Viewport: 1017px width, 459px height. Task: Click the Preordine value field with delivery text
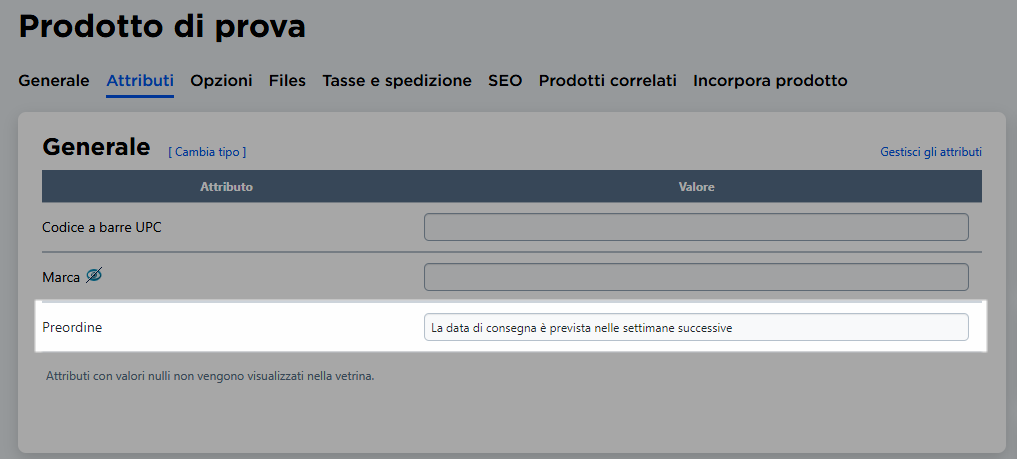696,327
